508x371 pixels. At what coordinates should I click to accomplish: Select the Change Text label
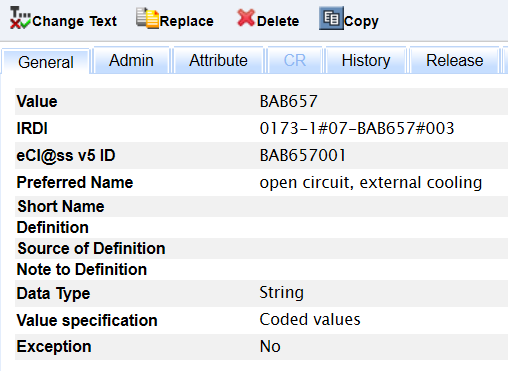[75, 21]
